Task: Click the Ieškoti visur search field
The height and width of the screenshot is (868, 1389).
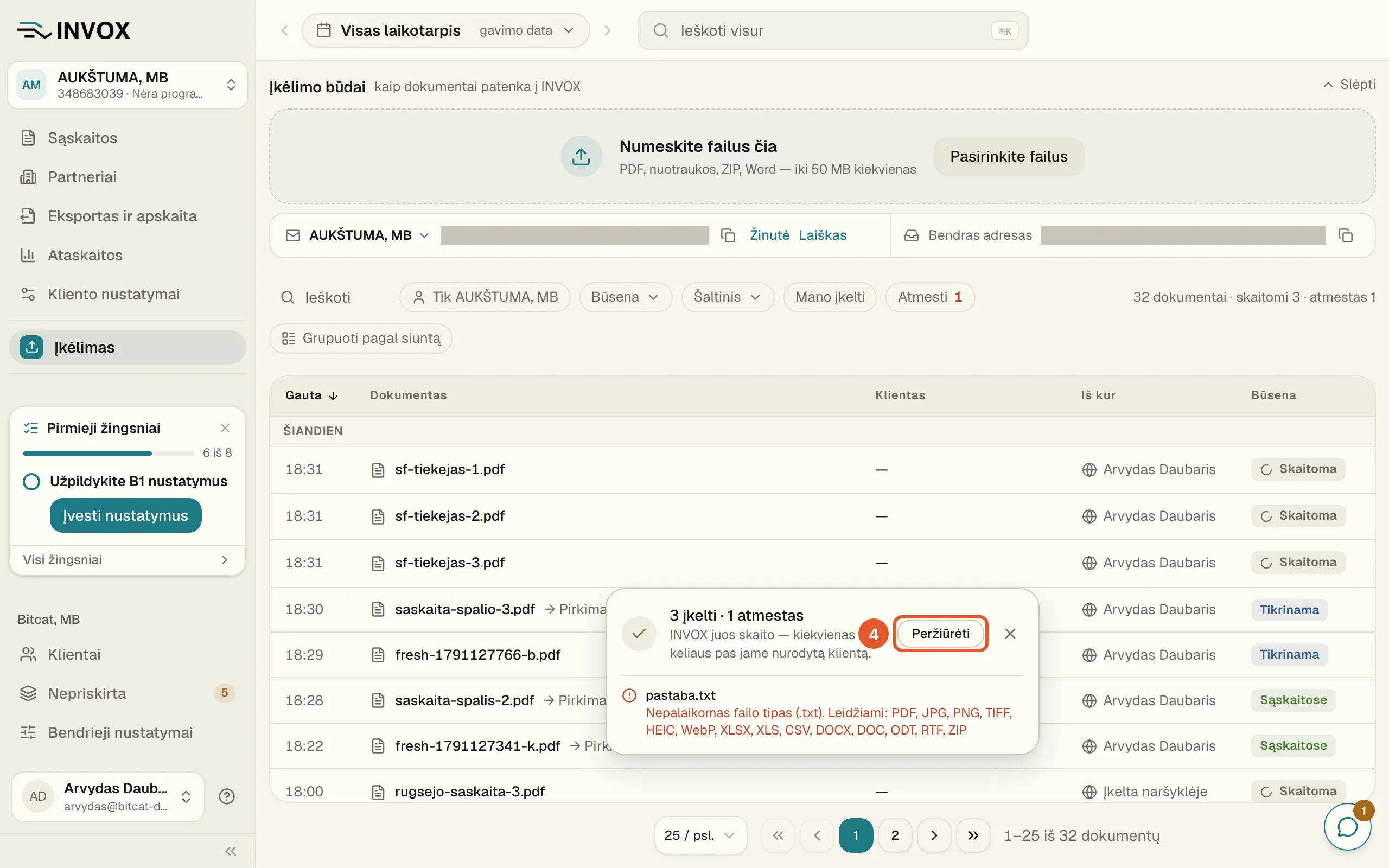Action: click(x=833, y=30)
